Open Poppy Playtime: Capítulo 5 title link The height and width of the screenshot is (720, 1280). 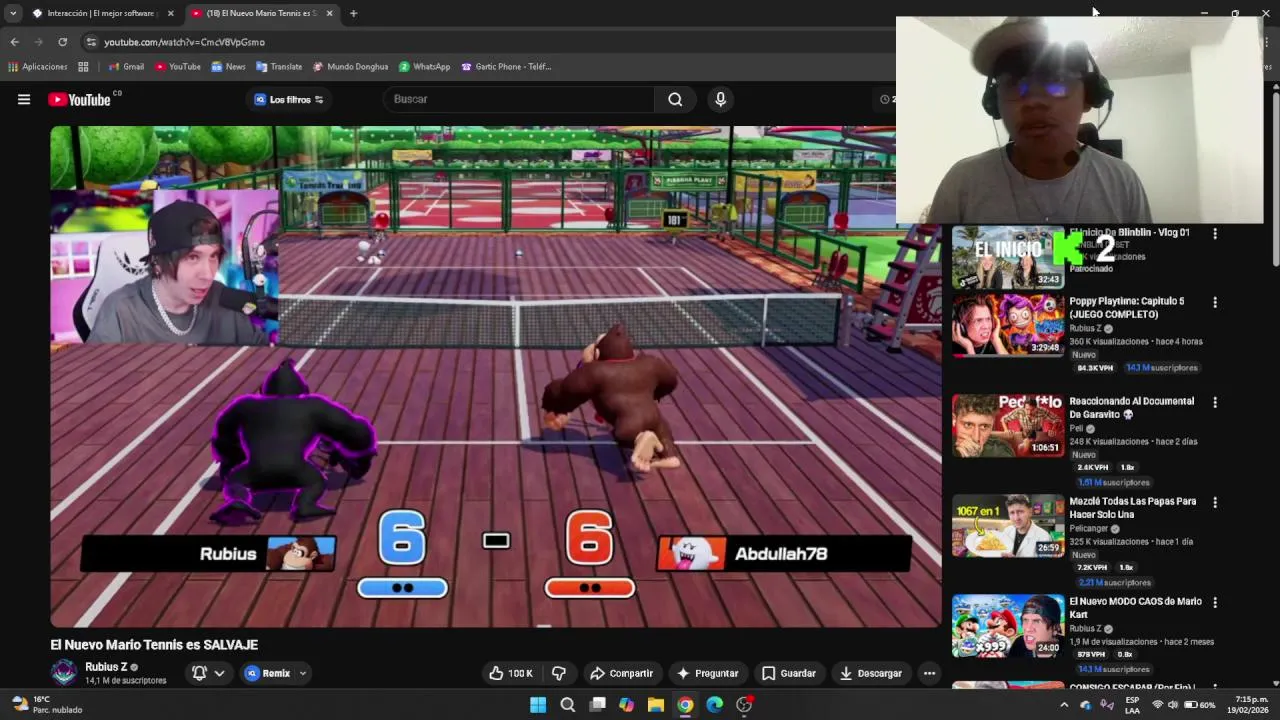pos(1126,308)
